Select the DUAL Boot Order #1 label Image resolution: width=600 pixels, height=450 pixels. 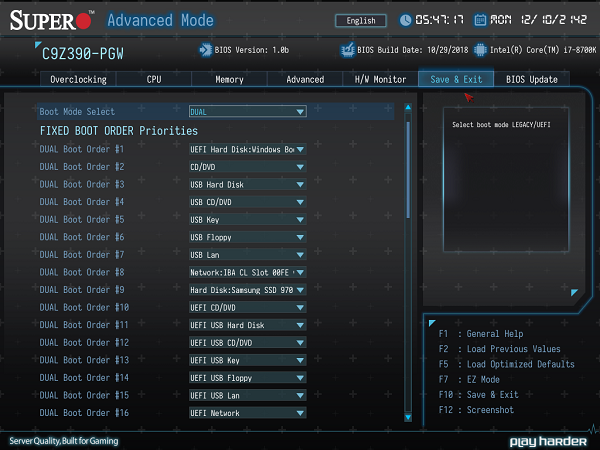pyautogui.click(x=82, y=149)
